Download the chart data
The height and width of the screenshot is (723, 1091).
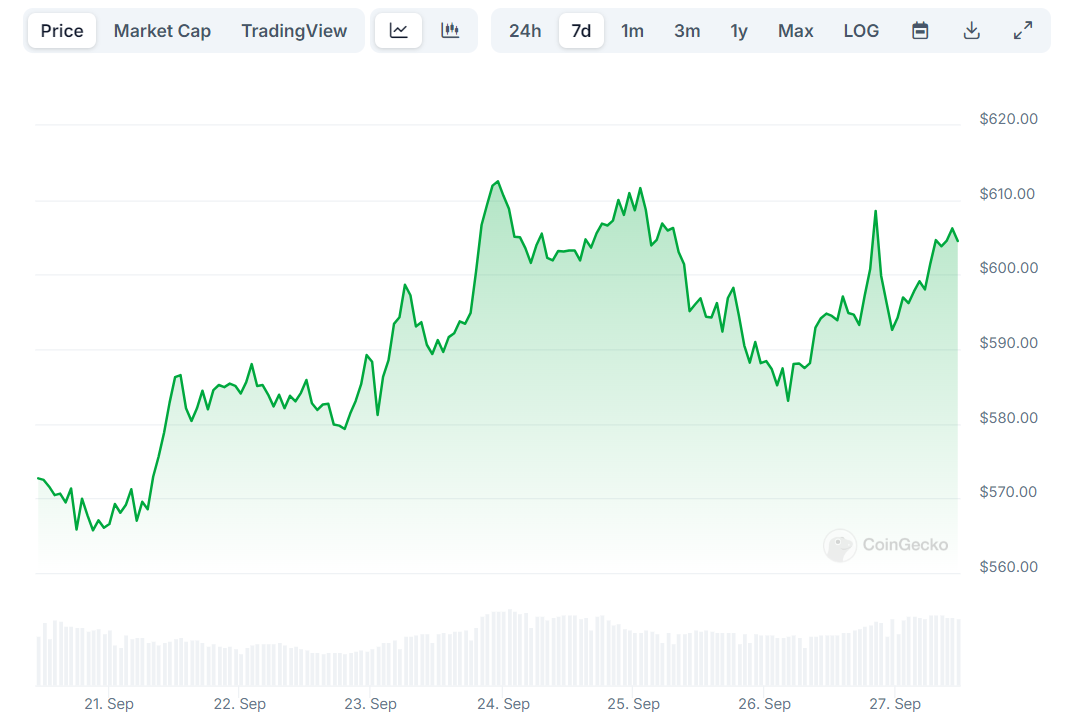tap(971, 31)
